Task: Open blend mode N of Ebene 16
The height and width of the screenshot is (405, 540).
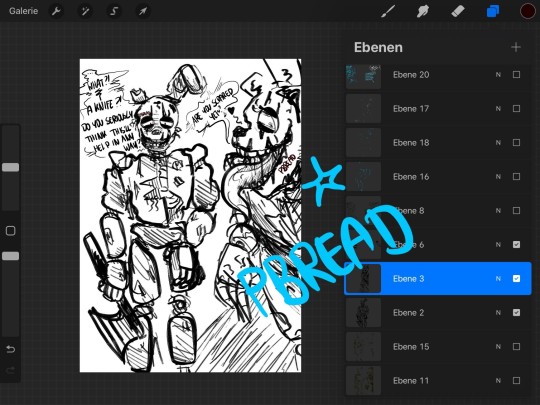Action: (x=498, y=177)
